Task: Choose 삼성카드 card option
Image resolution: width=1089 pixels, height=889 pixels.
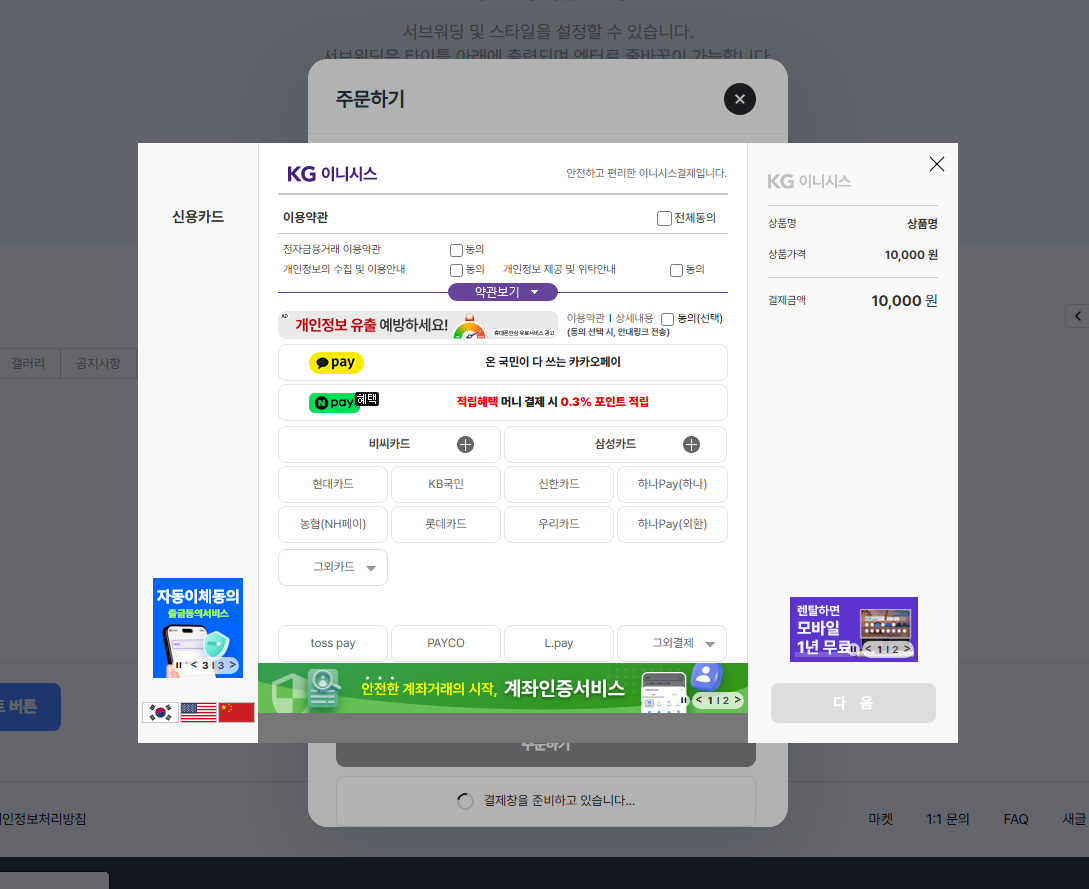Action: (615, 444)
